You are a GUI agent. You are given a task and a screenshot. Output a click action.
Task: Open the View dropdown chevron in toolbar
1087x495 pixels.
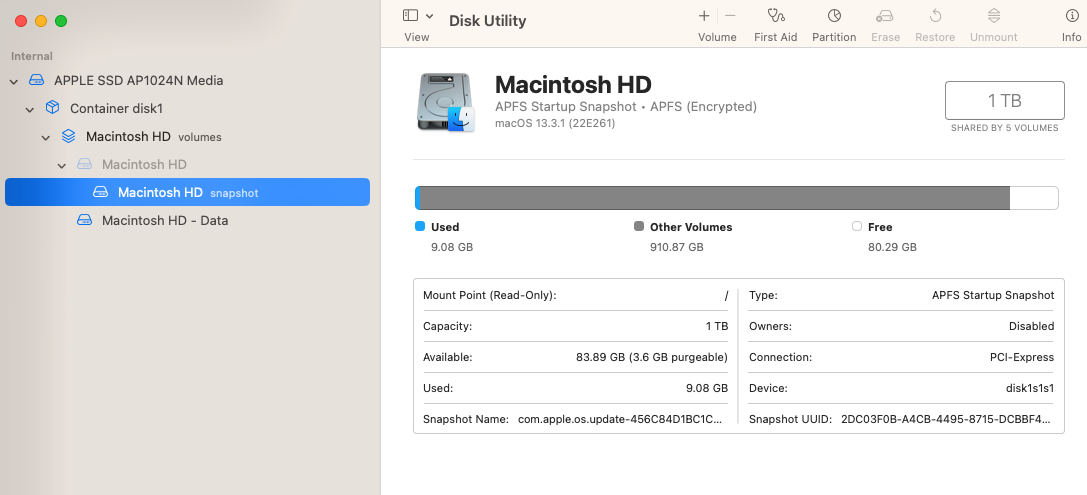[x=429, y=16]
